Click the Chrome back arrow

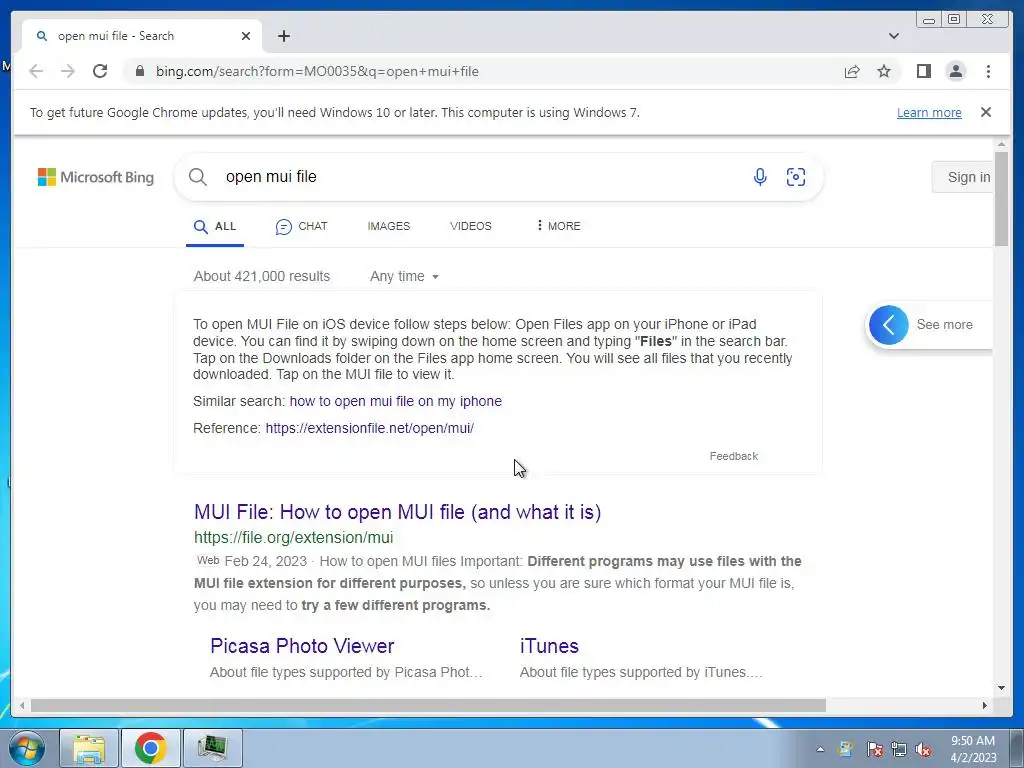pos(36,71)
